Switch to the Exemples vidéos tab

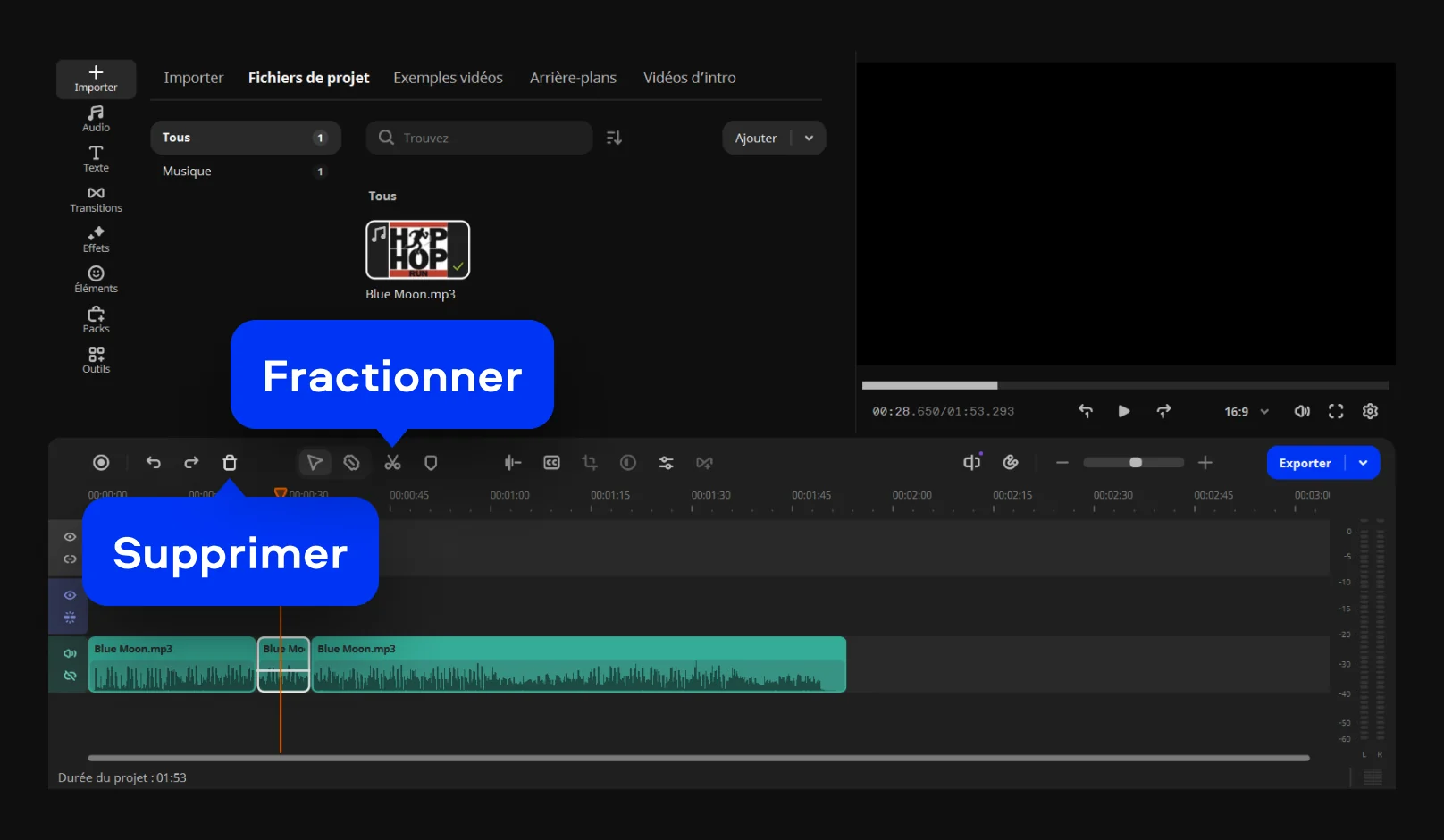coord(448,78)
